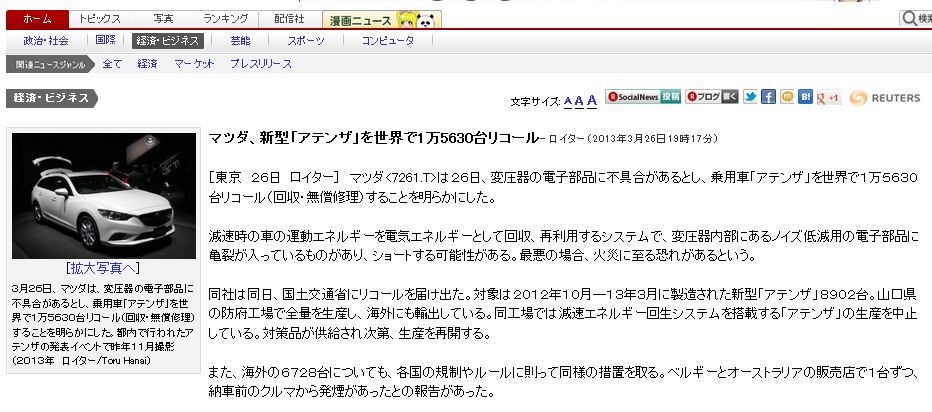932x412 pixels.
Task: Open 全て news genre link
Action: 112,64
